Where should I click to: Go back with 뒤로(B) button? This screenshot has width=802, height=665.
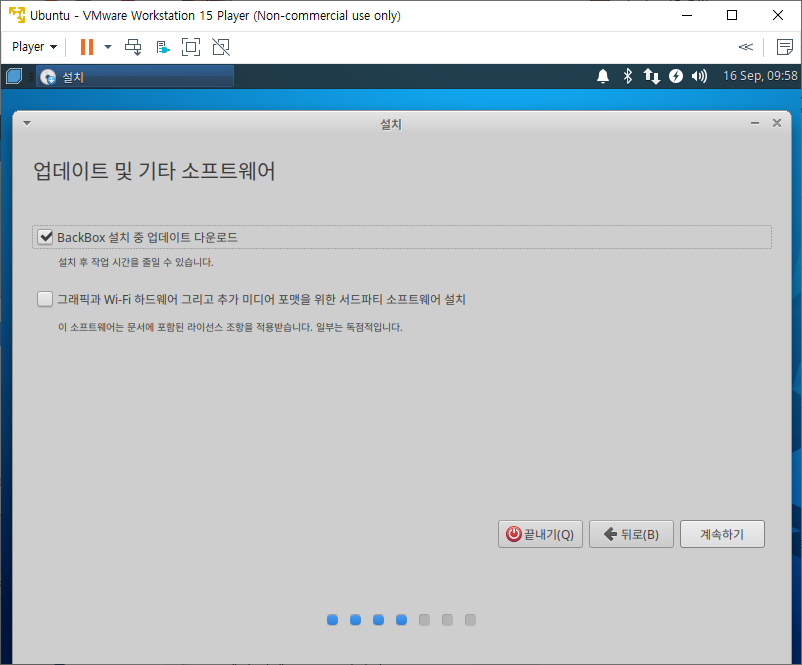(x=631, y=534)
